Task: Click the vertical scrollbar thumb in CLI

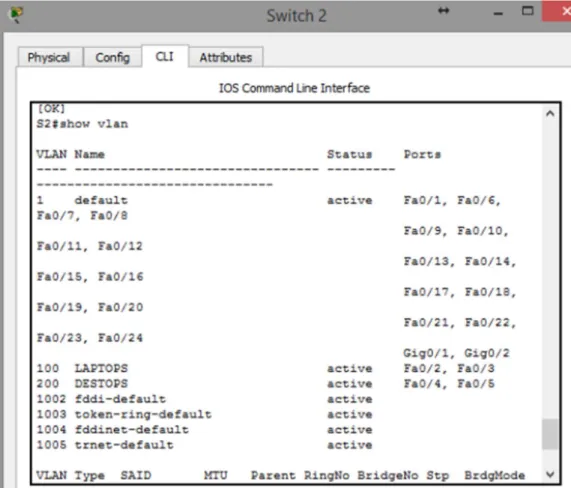Action: pos(550,434)
